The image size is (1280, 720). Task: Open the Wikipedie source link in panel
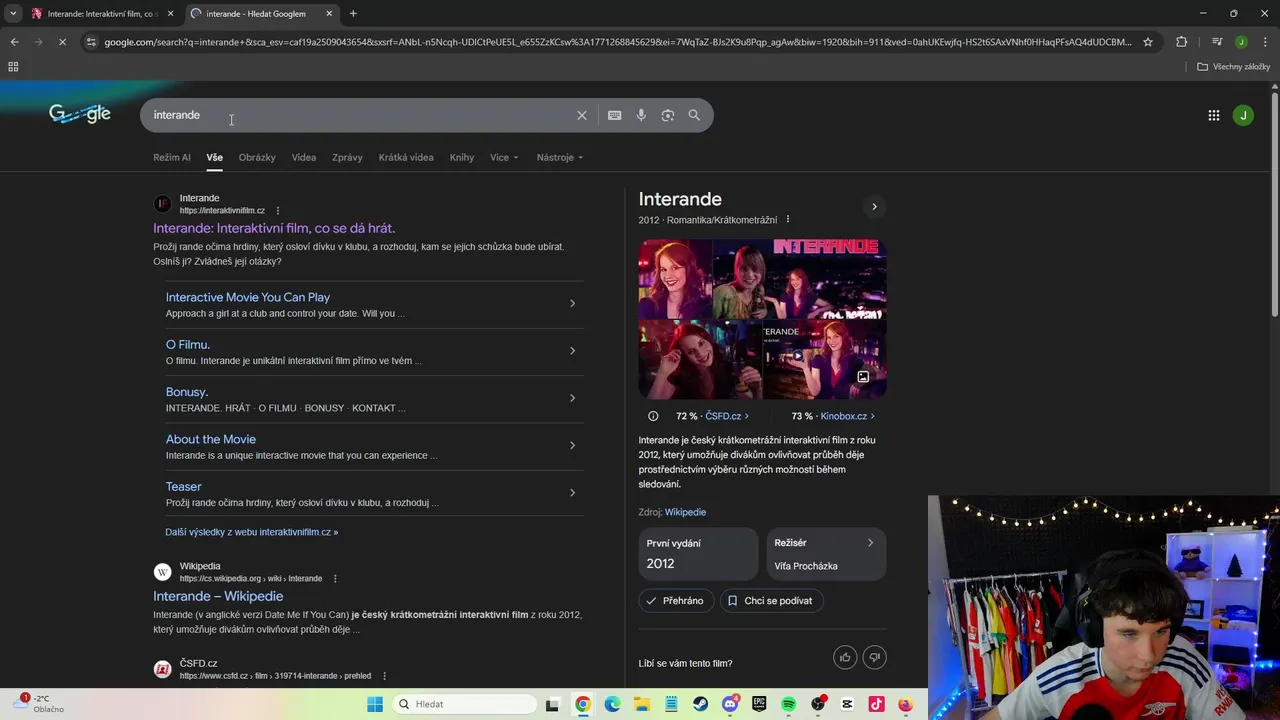(685, 512)
